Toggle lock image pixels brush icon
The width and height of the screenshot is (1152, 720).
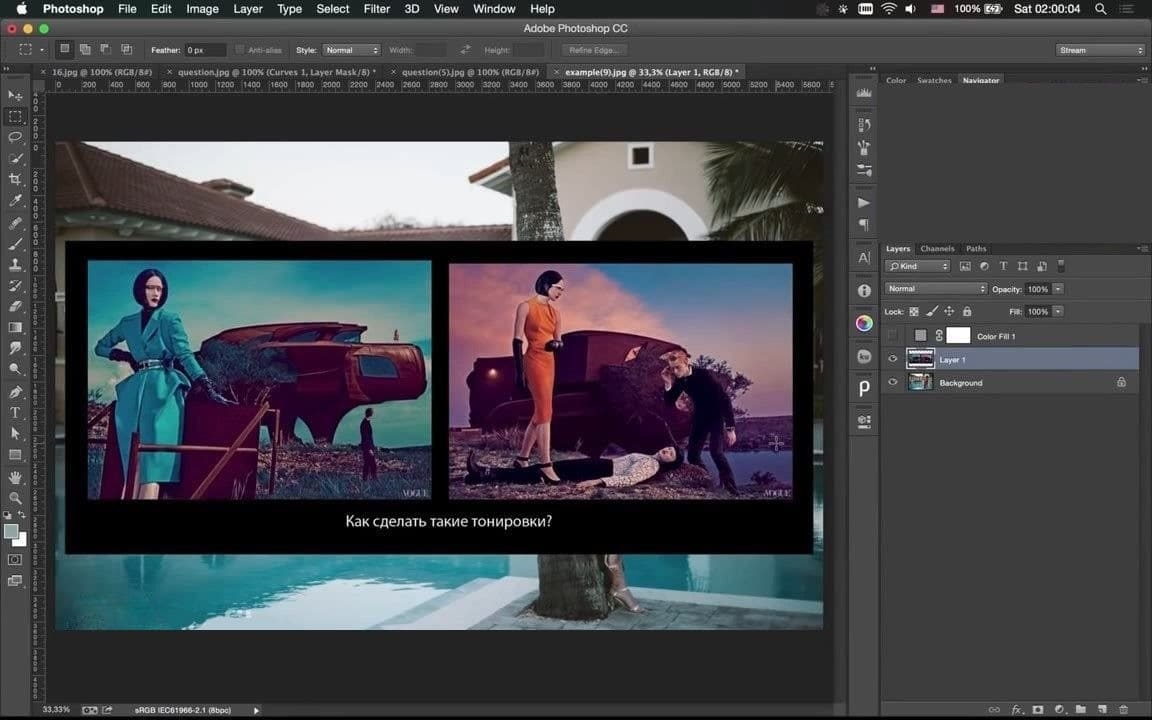click(x=932, y=312)
